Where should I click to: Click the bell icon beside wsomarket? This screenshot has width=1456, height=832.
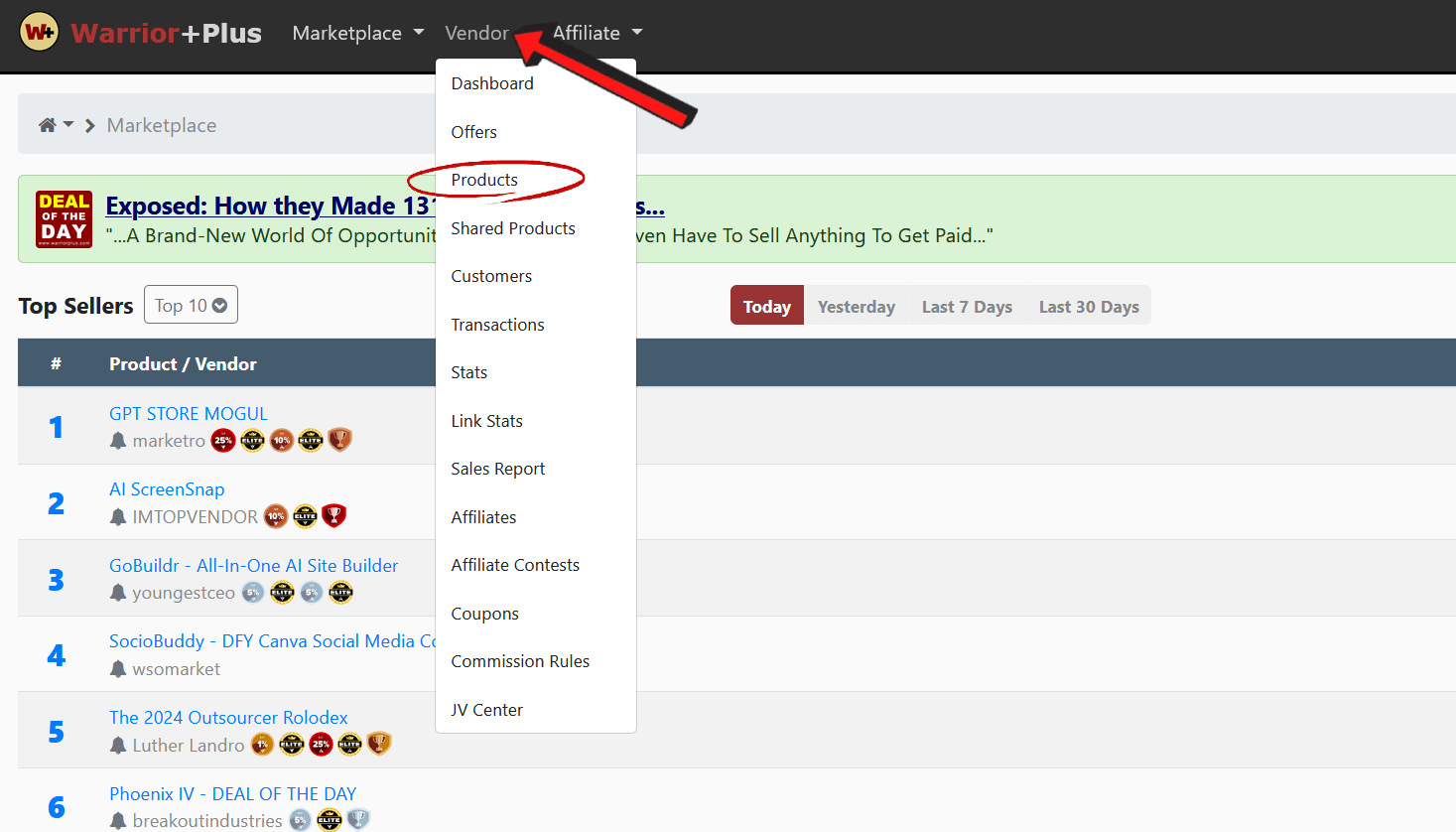point(118,669)
